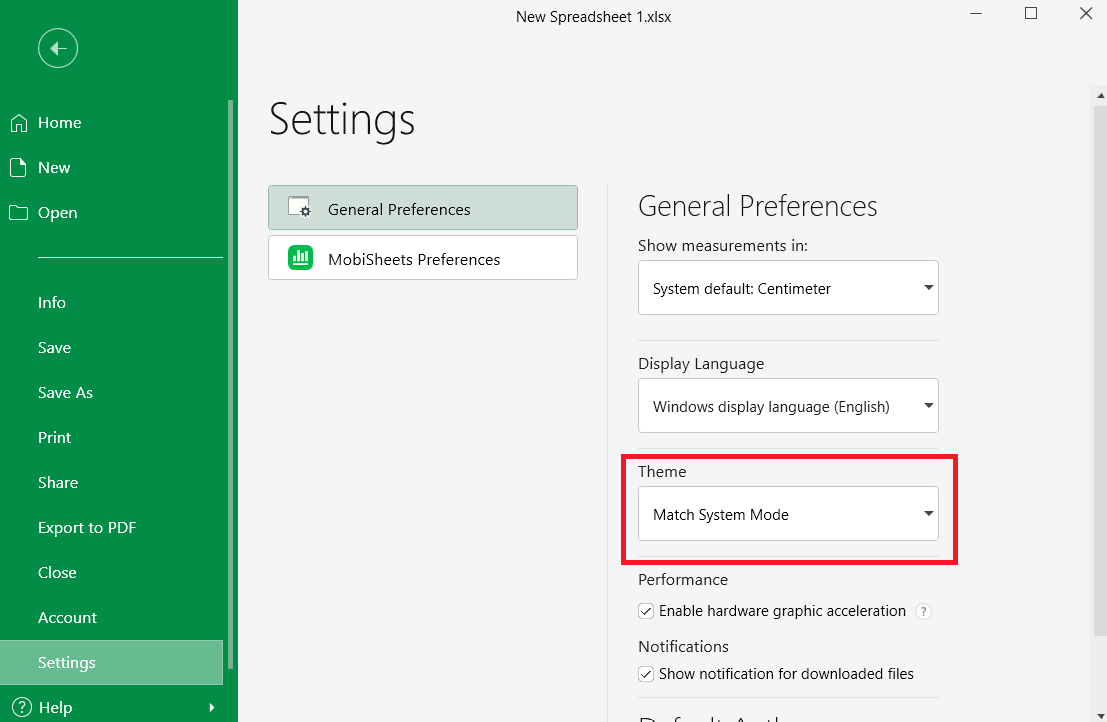The height and width of the screenshot is (722, 1107).
Task: Click the scrollbar down arrow
Action: [1101, 716]
